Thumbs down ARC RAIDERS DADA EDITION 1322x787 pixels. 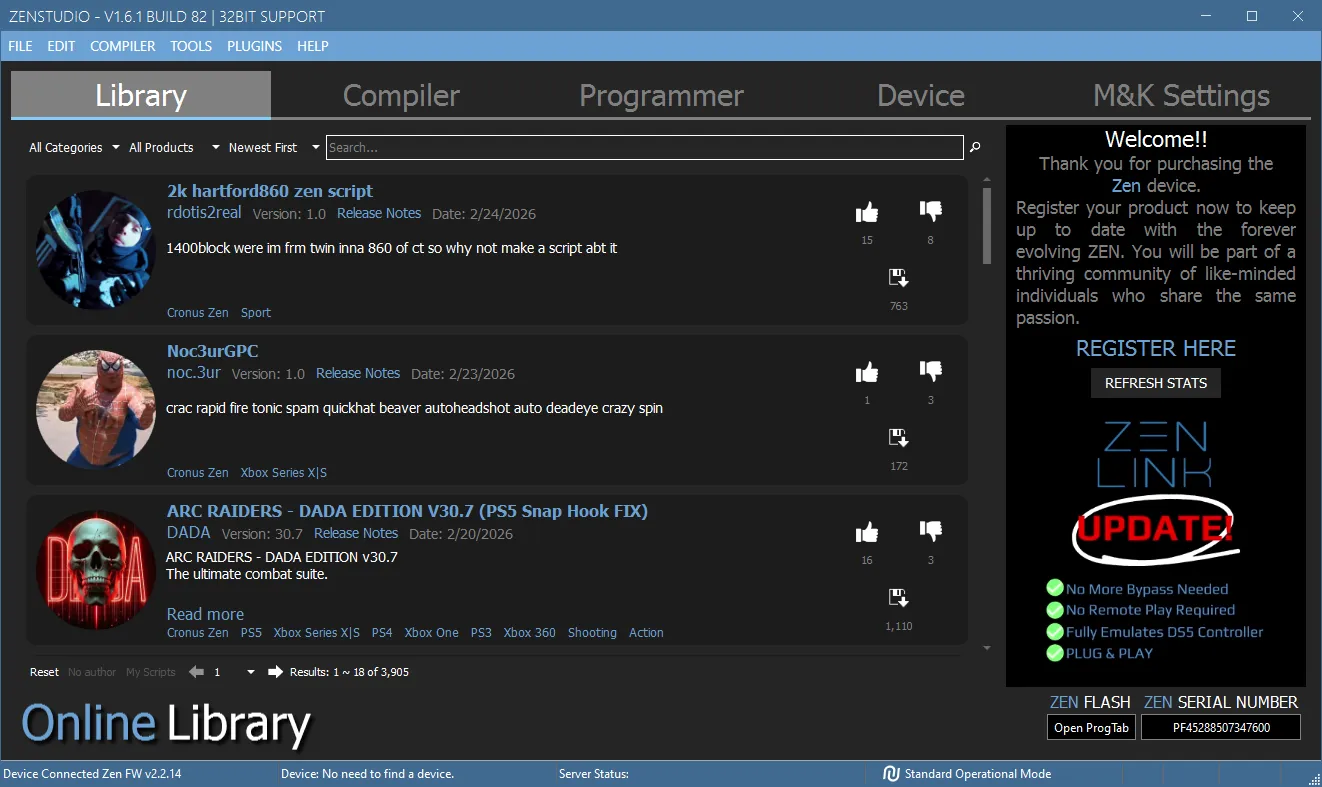click(x=931, y=531)
